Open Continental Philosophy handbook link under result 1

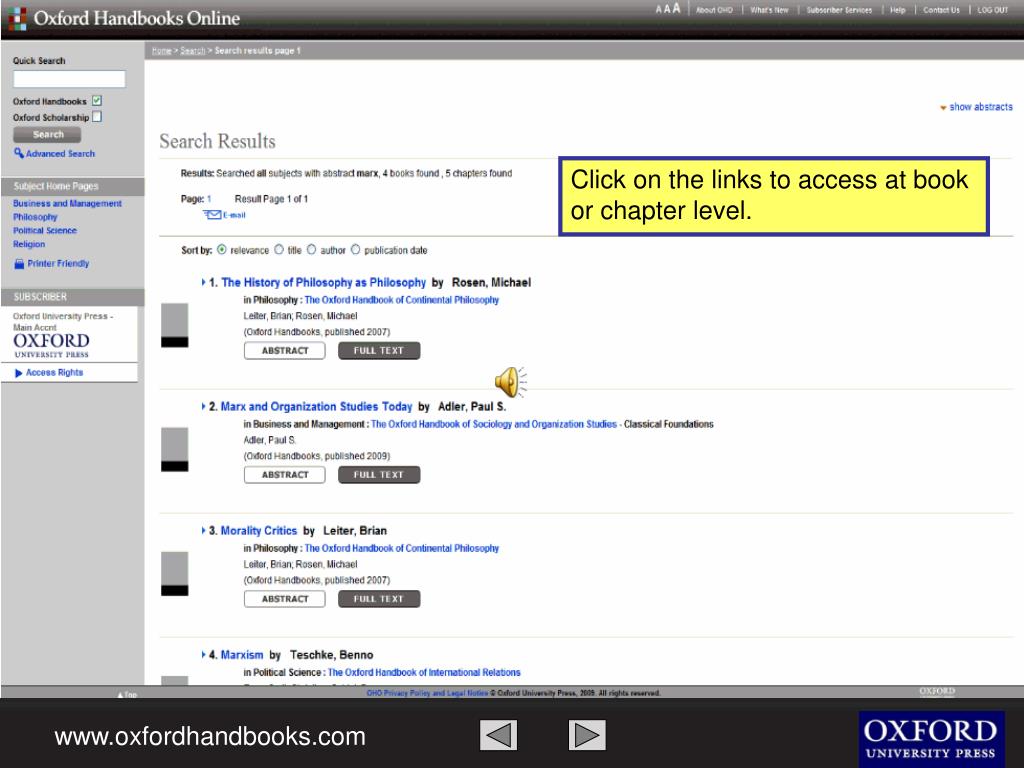tap(402, 300)
